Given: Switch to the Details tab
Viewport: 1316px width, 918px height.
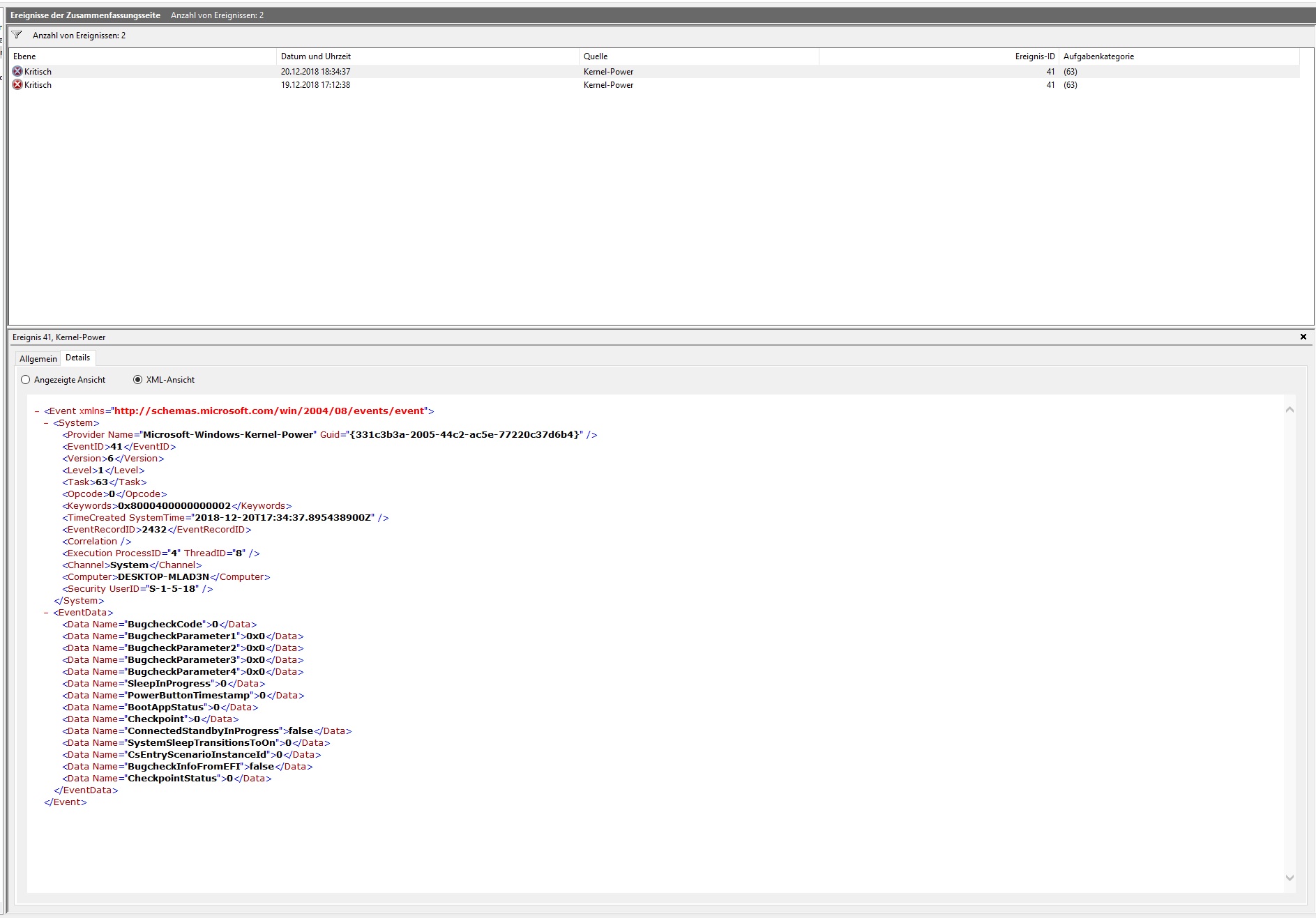Looking at the screenshot, I should [77, 358].
